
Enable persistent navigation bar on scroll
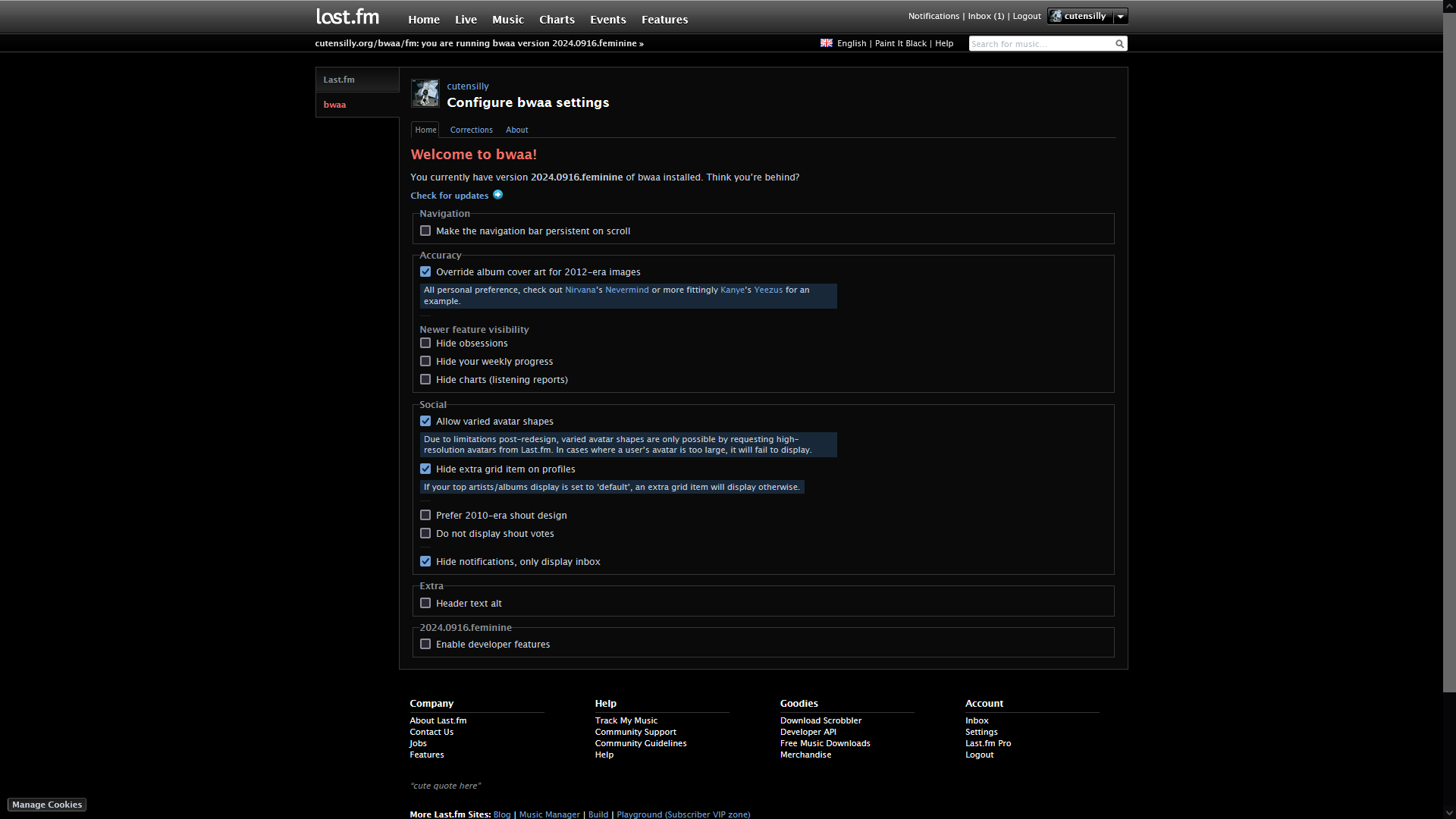(x=425, y=231)
